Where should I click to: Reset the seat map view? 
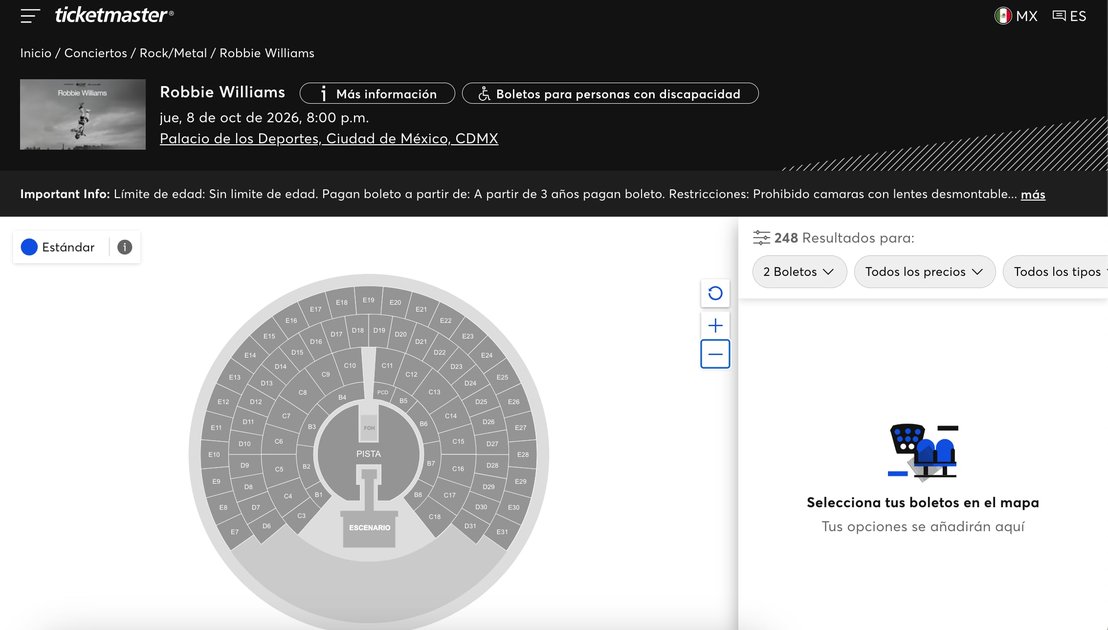click(x=715, y=293)
